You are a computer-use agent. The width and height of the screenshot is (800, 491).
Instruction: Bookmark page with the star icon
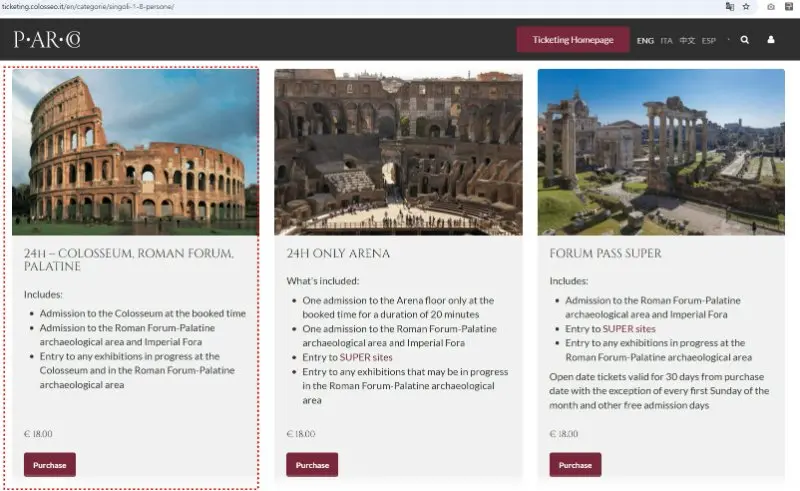[746, 7]
